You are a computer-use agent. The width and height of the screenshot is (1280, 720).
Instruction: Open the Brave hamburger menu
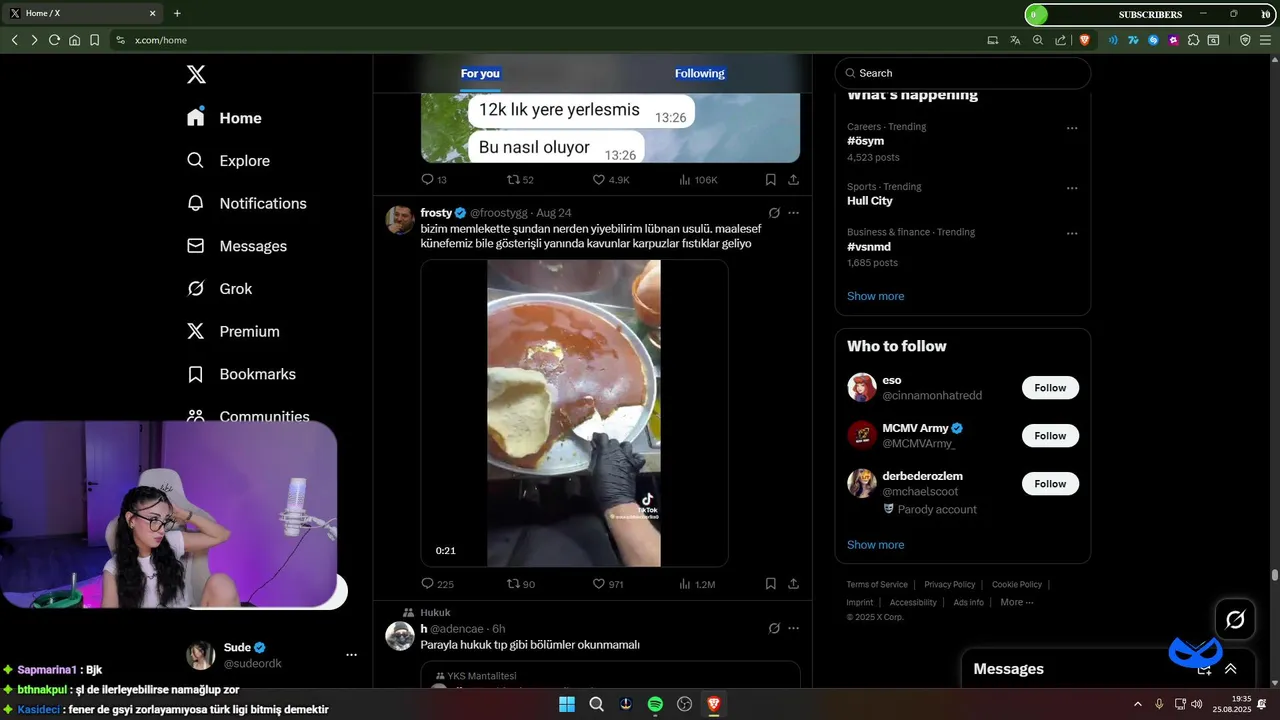pos(1266,40)
